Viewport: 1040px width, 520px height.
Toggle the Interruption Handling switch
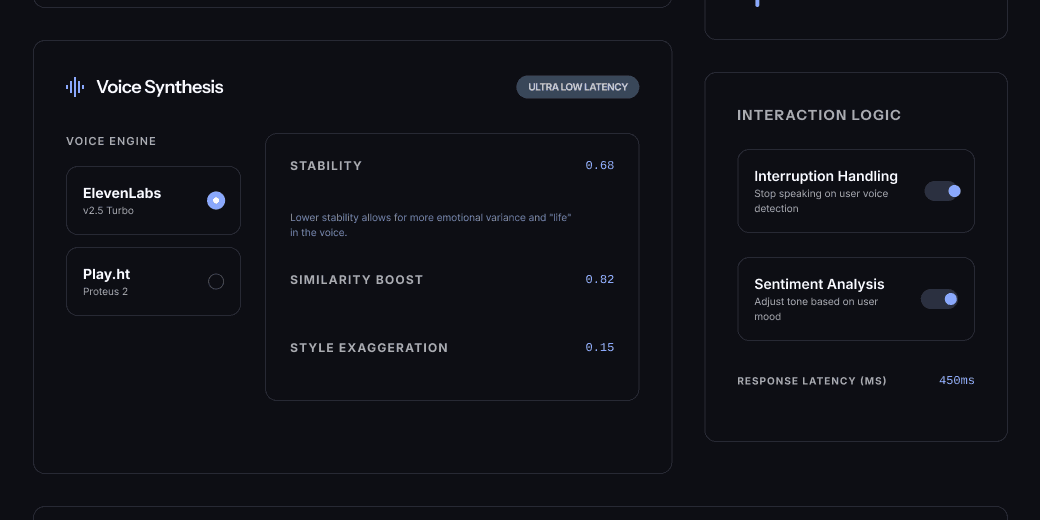[942, 191]
